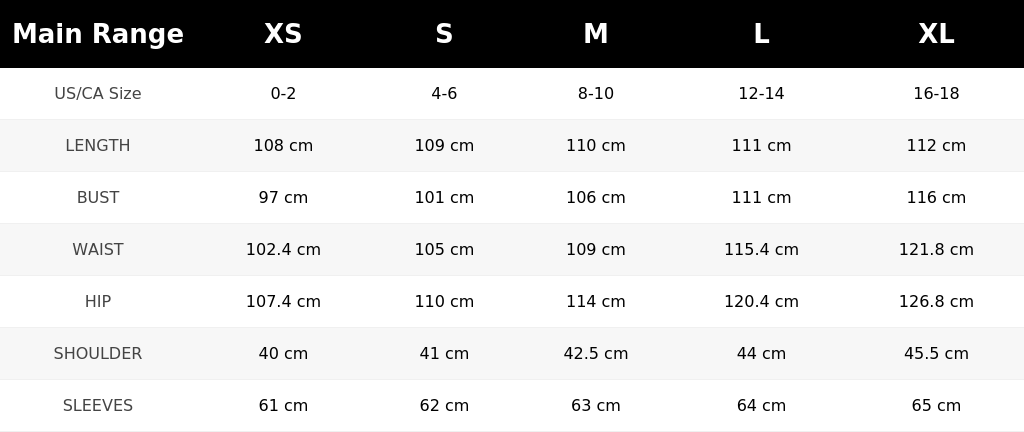
Task: Click the 0-2 US size cell
Action: tap(283, 93)
